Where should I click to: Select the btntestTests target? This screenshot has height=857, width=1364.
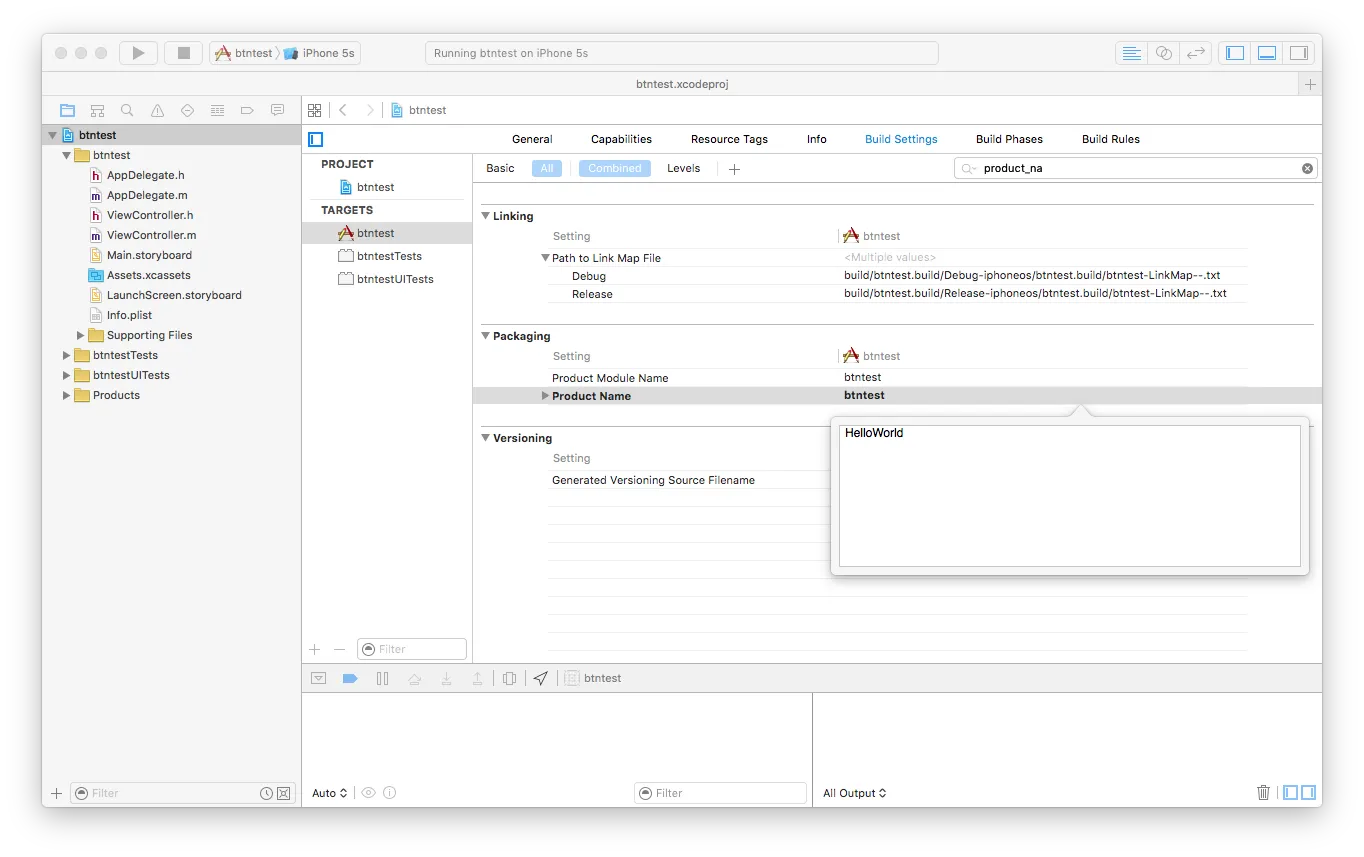[387, 256]
